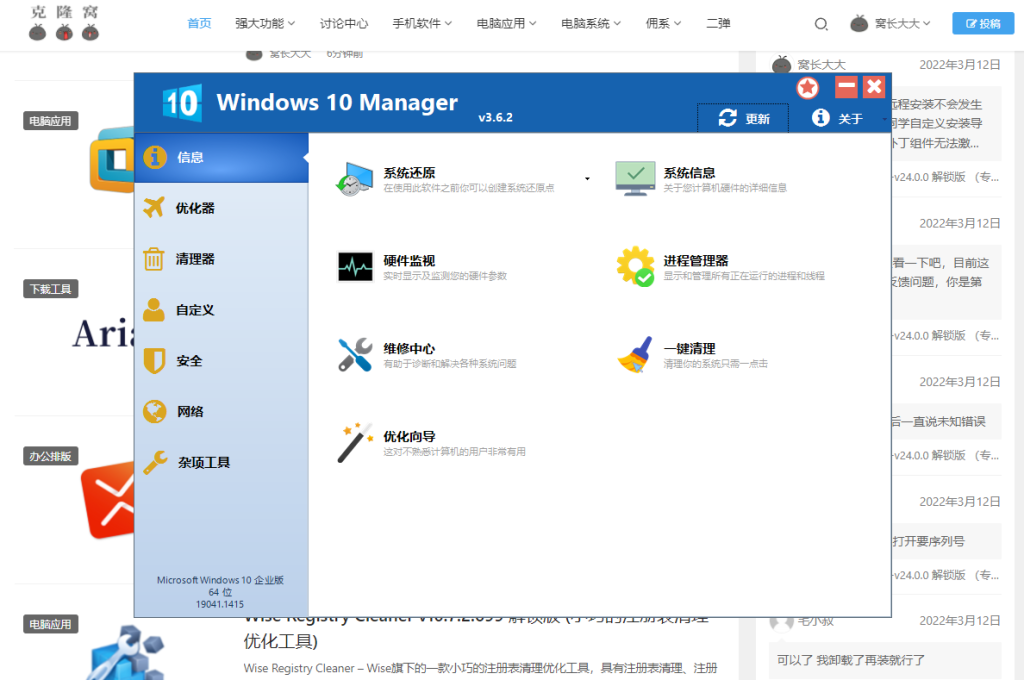The width and height of the screenshot is (1024, 680).
Task: Expand the 强大功能 website menu
Action: [x=264, y=24]
